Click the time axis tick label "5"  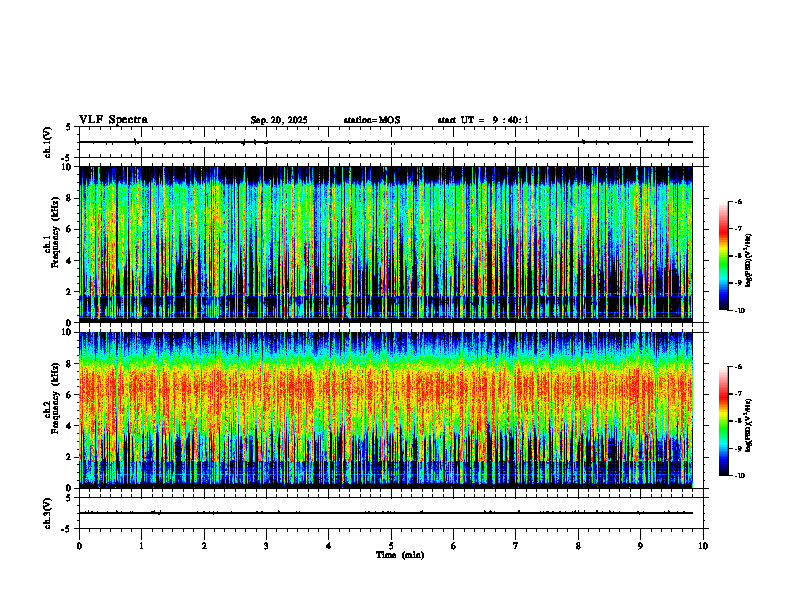(391, 546)
